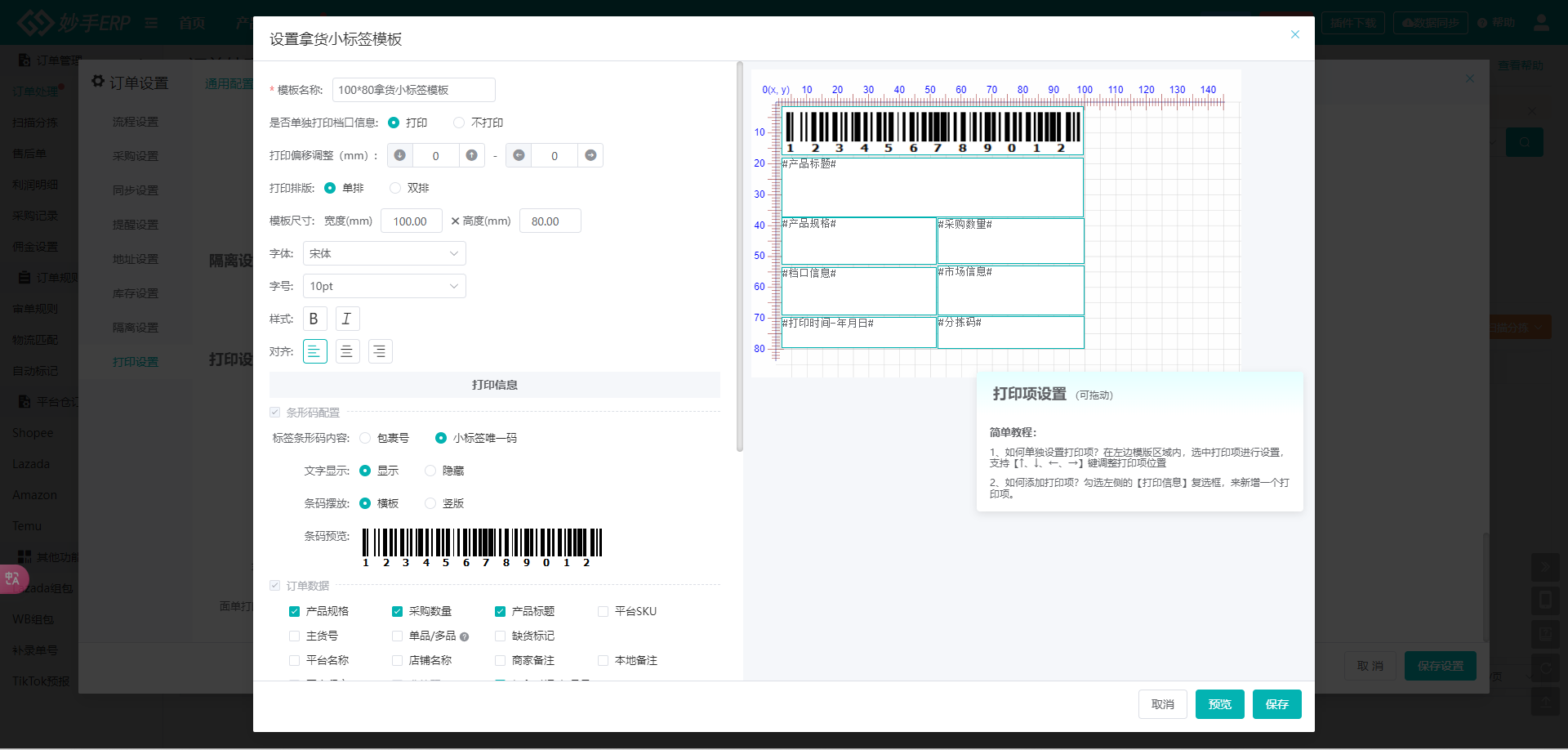Check the 主货号 checkbox
Screen dimensions: 1568x750
click(x=295, y=636)
